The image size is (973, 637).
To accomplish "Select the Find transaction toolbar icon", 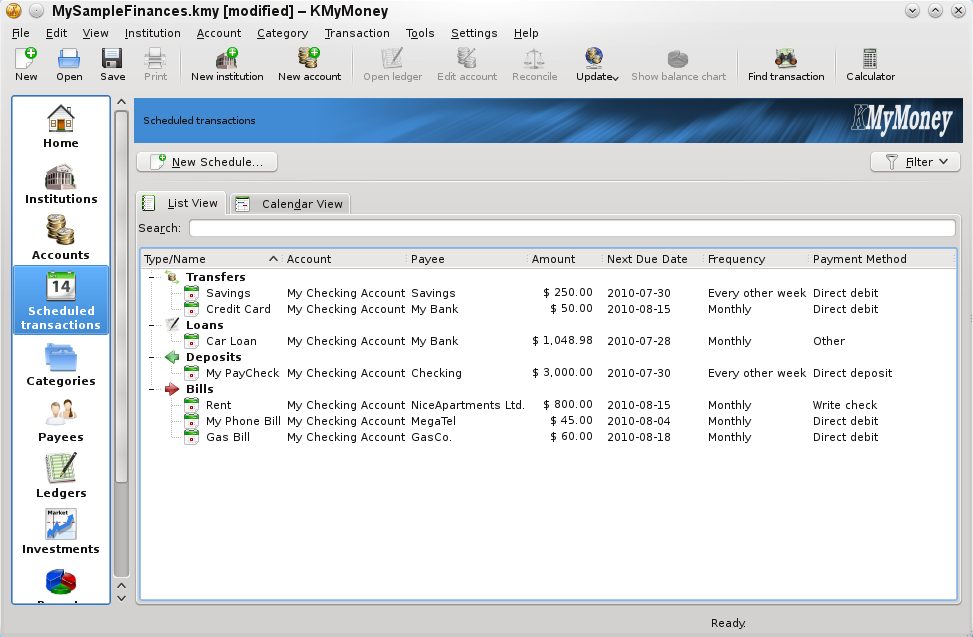I will pyautogui.click(x=786, y=63).
